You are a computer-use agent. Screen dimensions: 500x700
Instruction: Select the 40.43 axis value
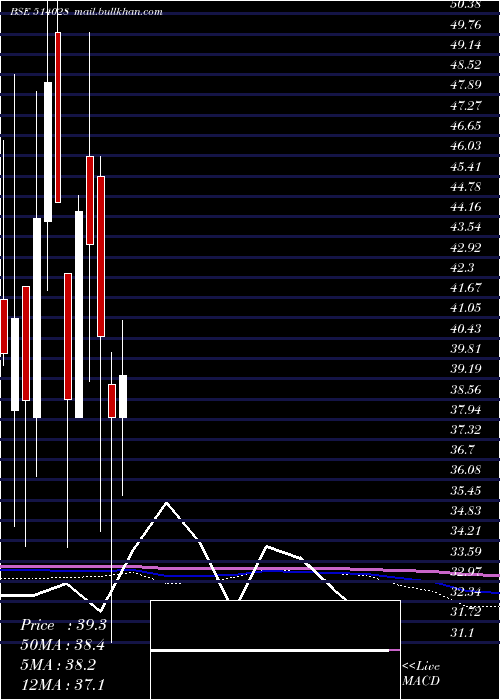(x=466, y=329)
